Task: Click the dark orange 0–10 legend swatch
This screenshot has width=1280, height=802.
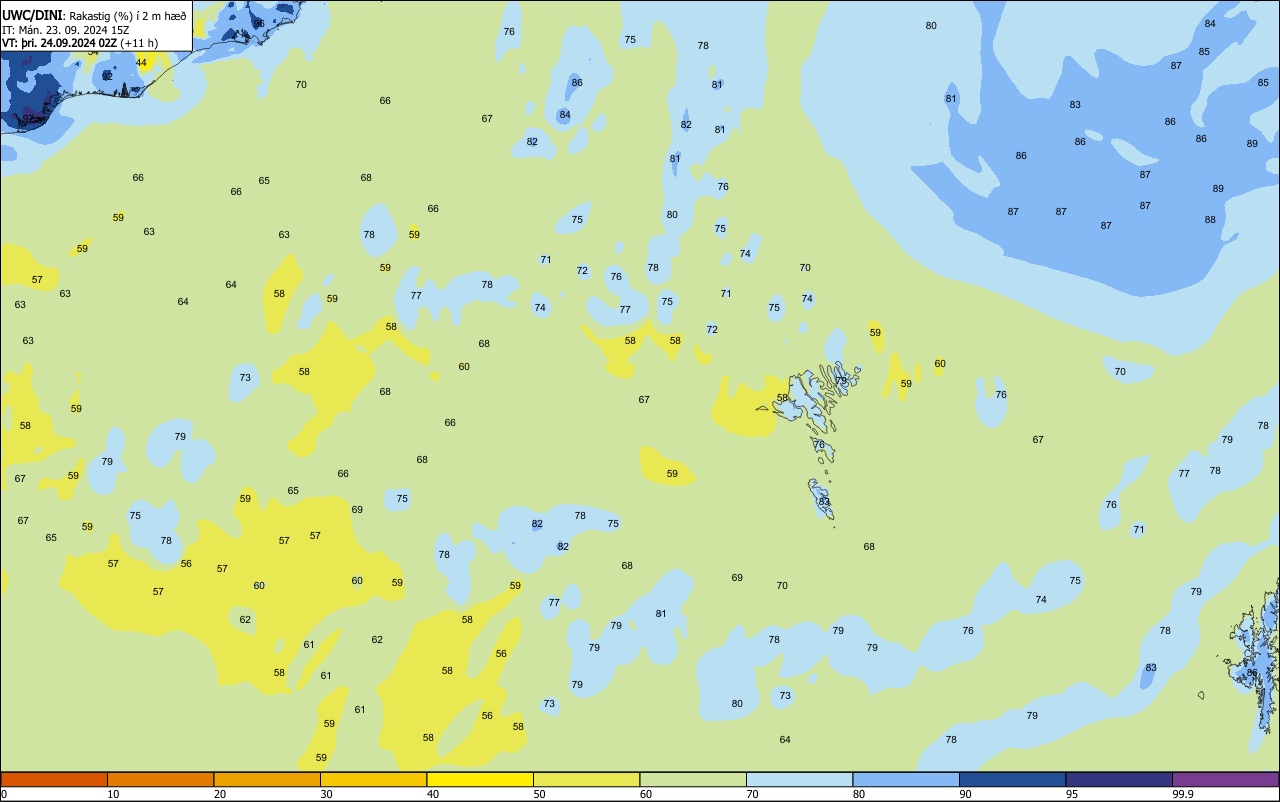Action: [x=54, y=779]
